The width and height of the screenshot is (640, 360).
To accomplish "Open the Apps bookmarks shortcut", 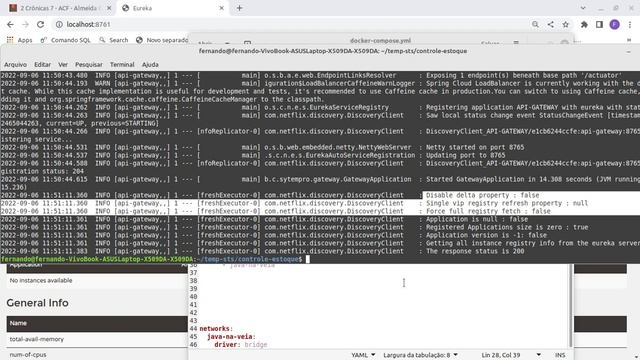I will tap(19, 40).
